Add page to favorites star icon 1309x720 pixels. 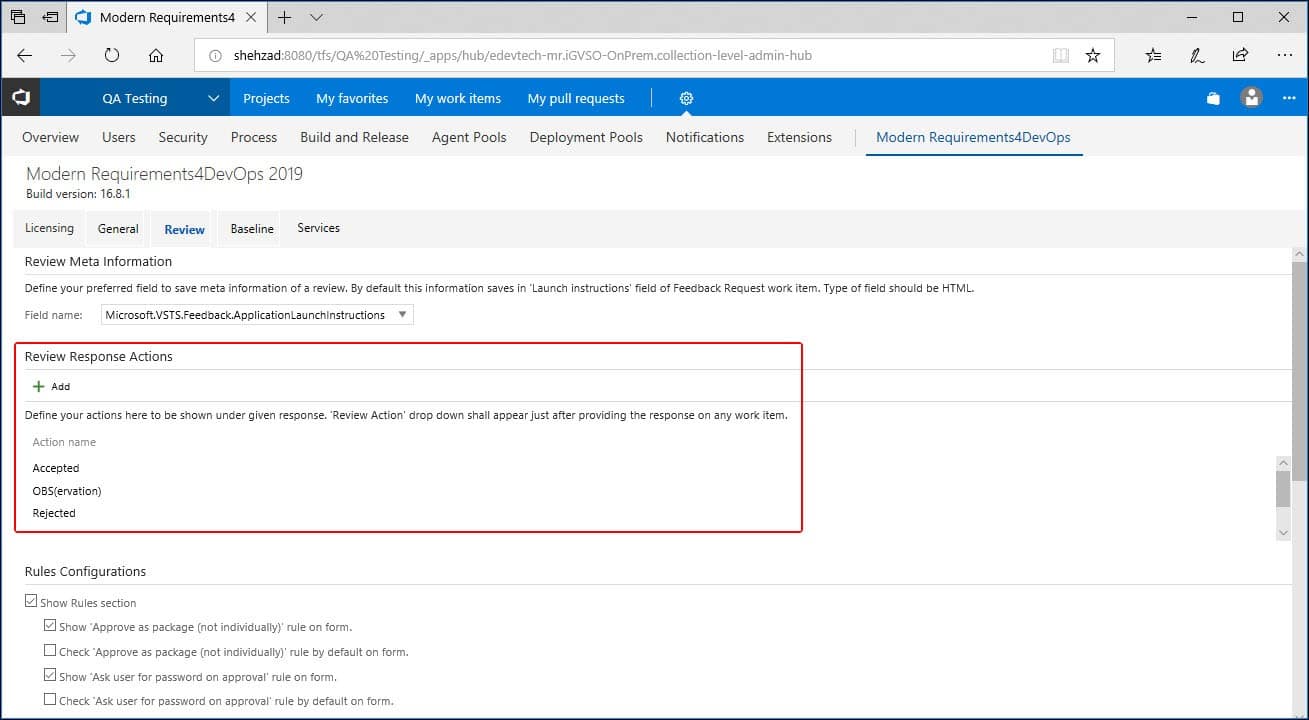[1093, 56]
